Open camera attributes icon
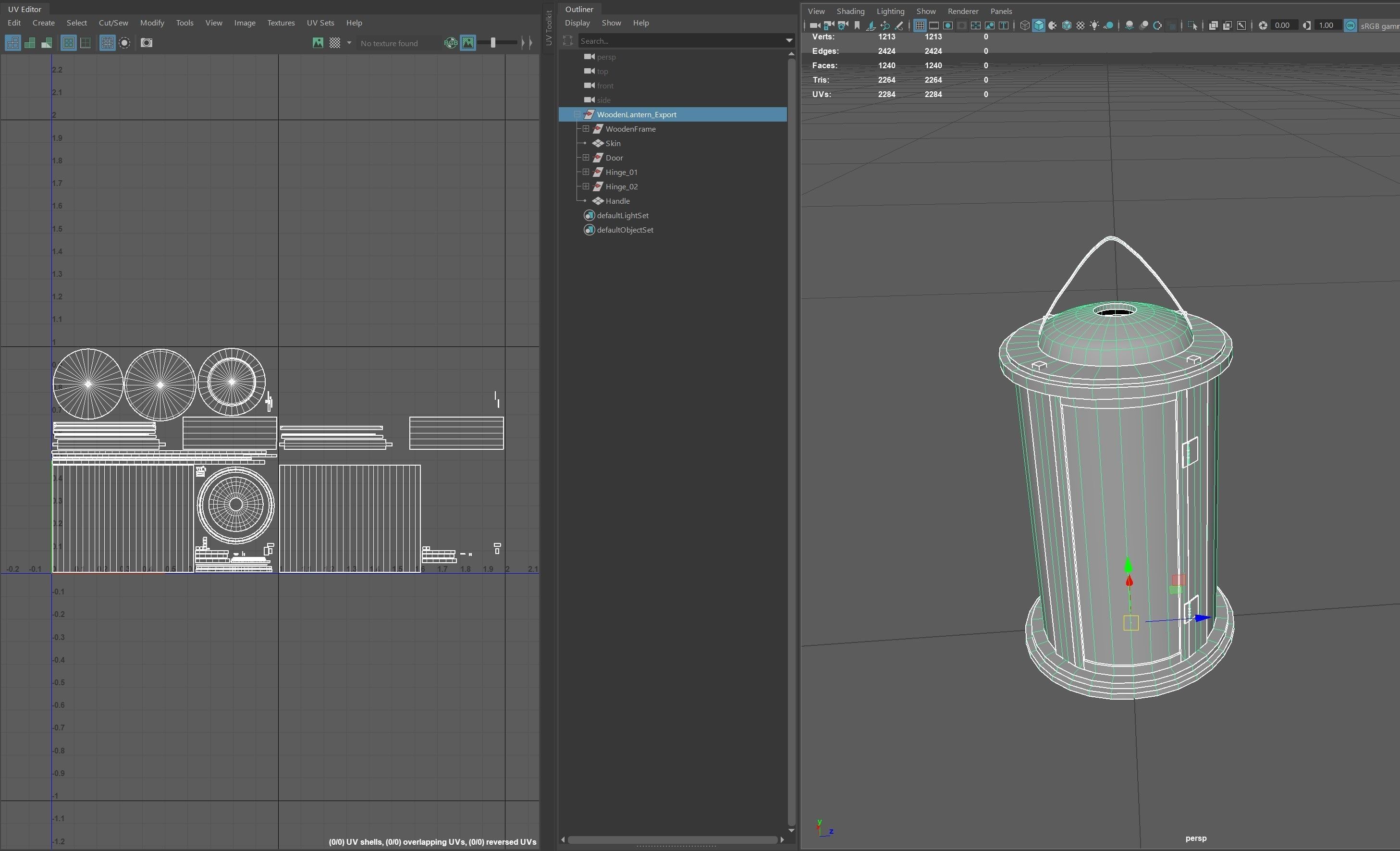Screen dimensions: 1400x851 pos(843,25)
